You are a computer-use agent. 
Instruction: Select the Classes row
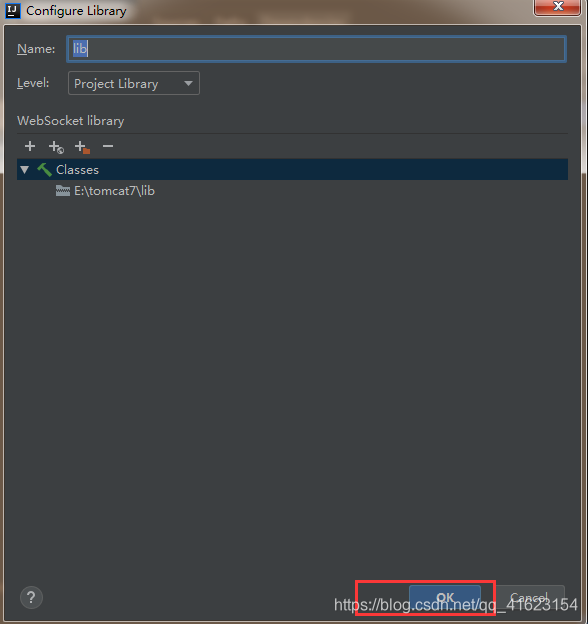coord(292,170)
